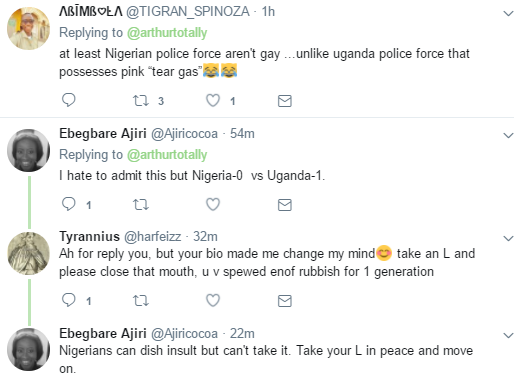Viewport: 514px width, 378px height.
Task: Send TIGRAN_SPINOZA's tweet via direct message
Action: tap(285, 101)
